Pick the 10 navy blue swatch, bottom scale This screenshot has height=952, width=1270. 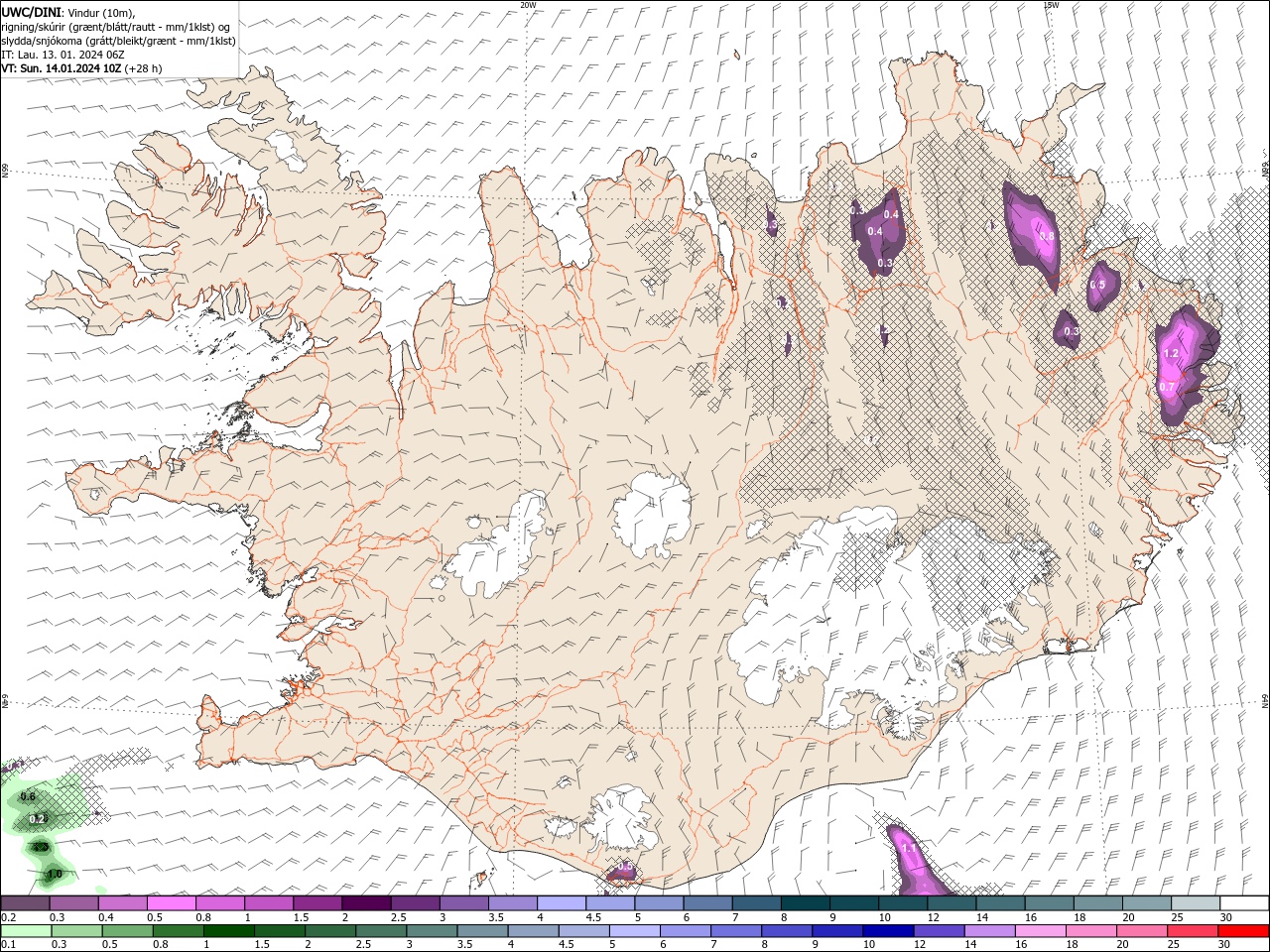[887, 931]
